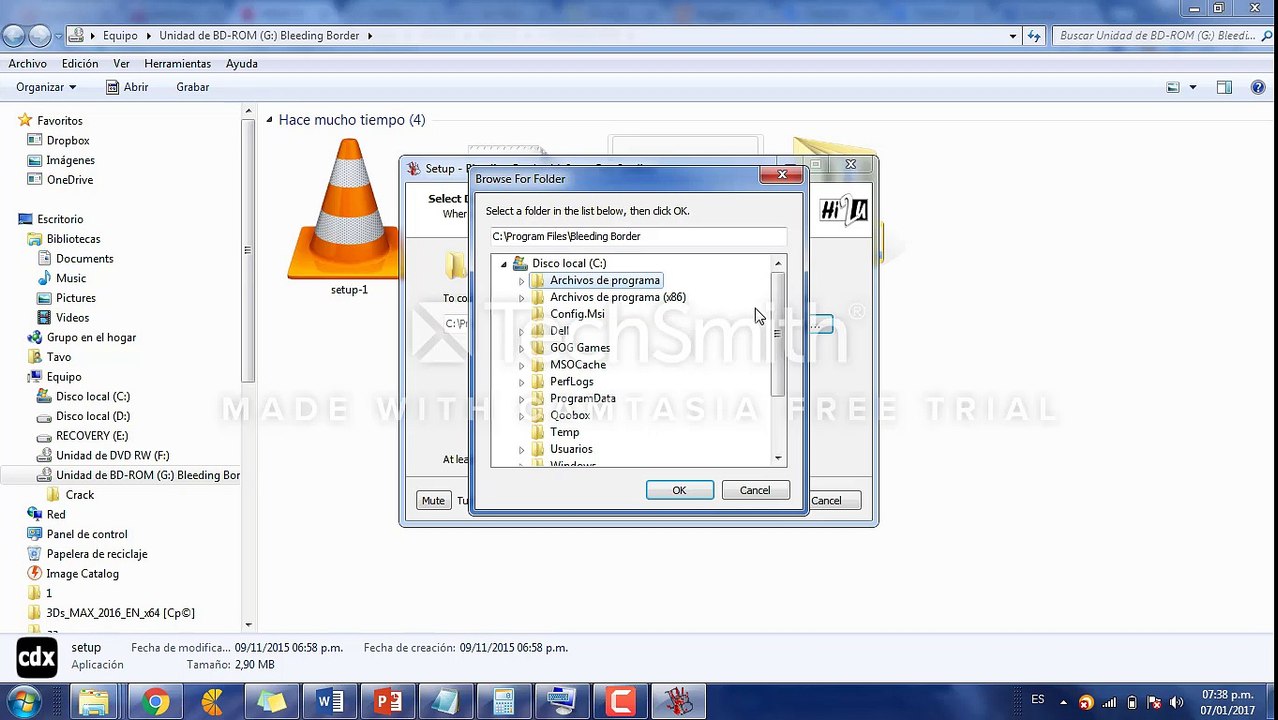Open the Pictures library
Screen dimensions: 1278x720
pyautogui.click(x=75, y=298)
